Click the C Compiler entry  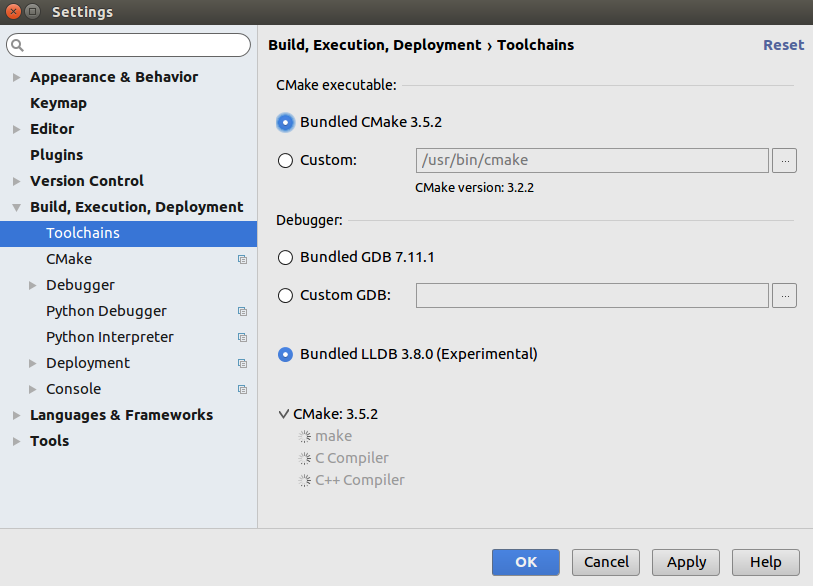pyautogui.click(x=352, y=458)
